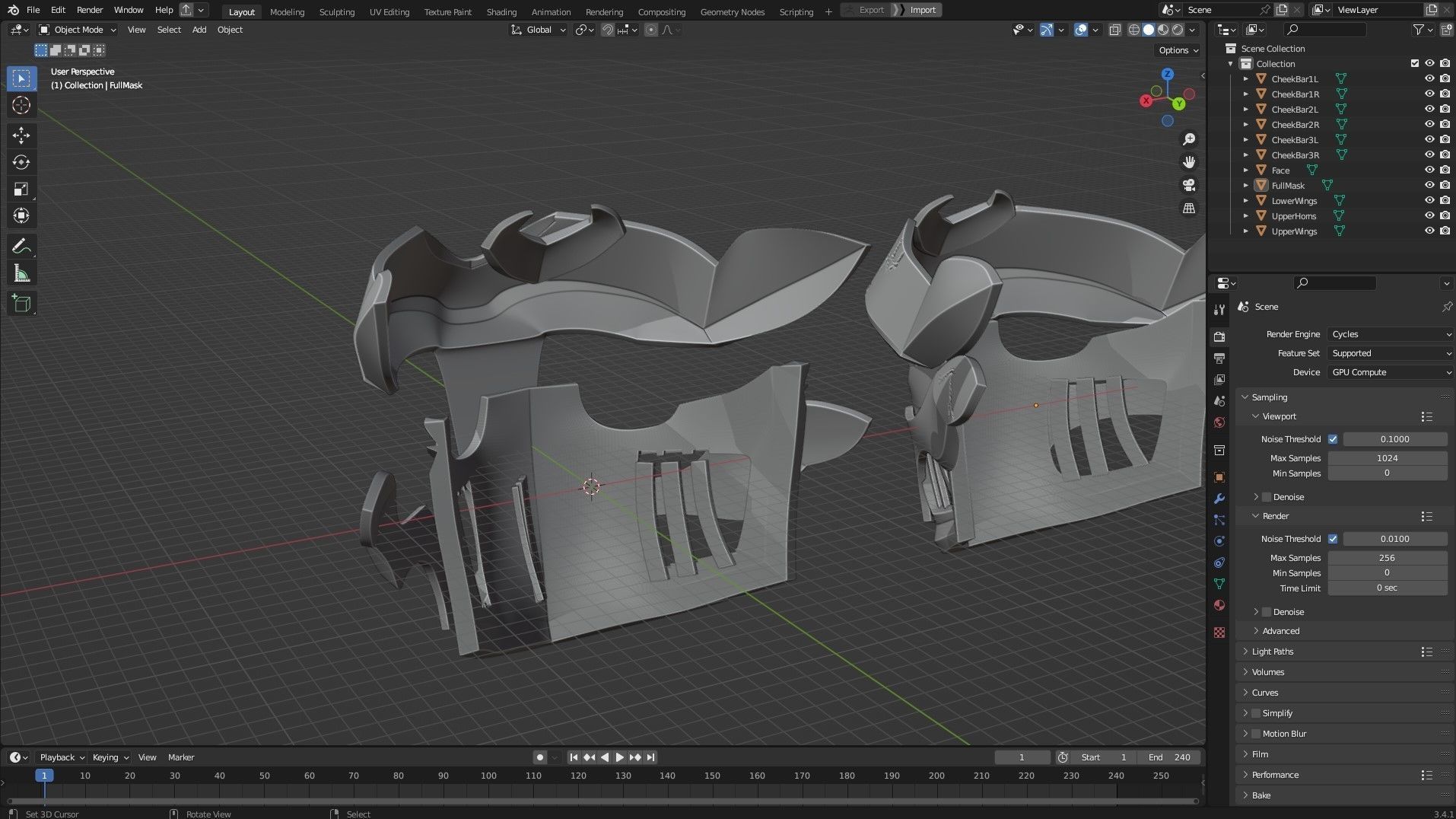Screen dimensions: 1456x819
Task: Switch to wireframe viewport shading
Action: click(x=1134, y=30)
